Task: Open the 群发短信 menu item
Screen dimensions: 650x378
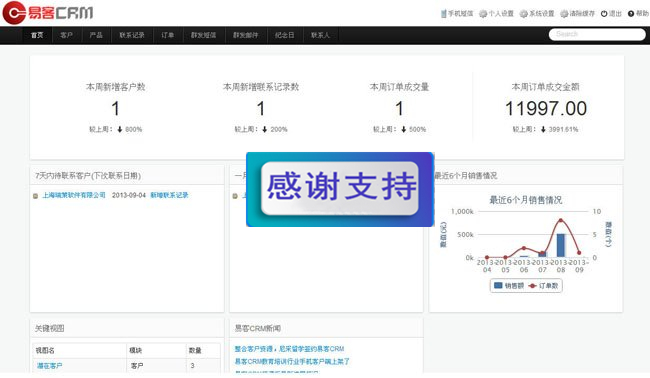Action: (204, 35)
